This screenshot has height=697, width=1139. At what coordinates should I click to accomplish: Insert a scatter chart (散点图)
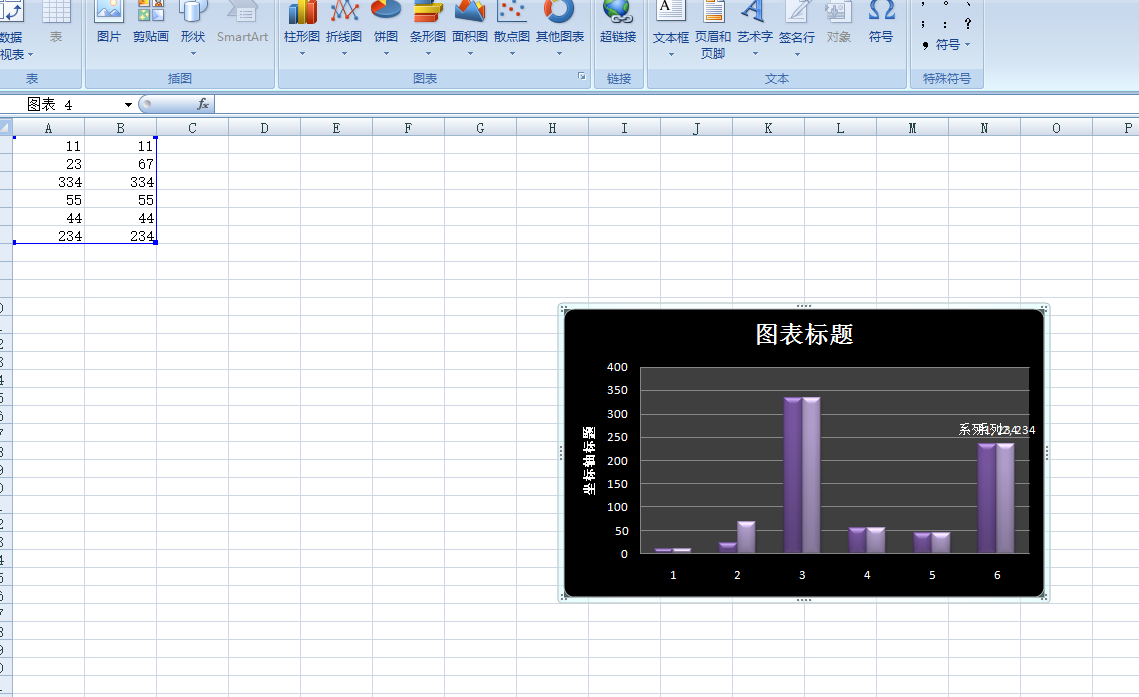(x=512, y=28)
